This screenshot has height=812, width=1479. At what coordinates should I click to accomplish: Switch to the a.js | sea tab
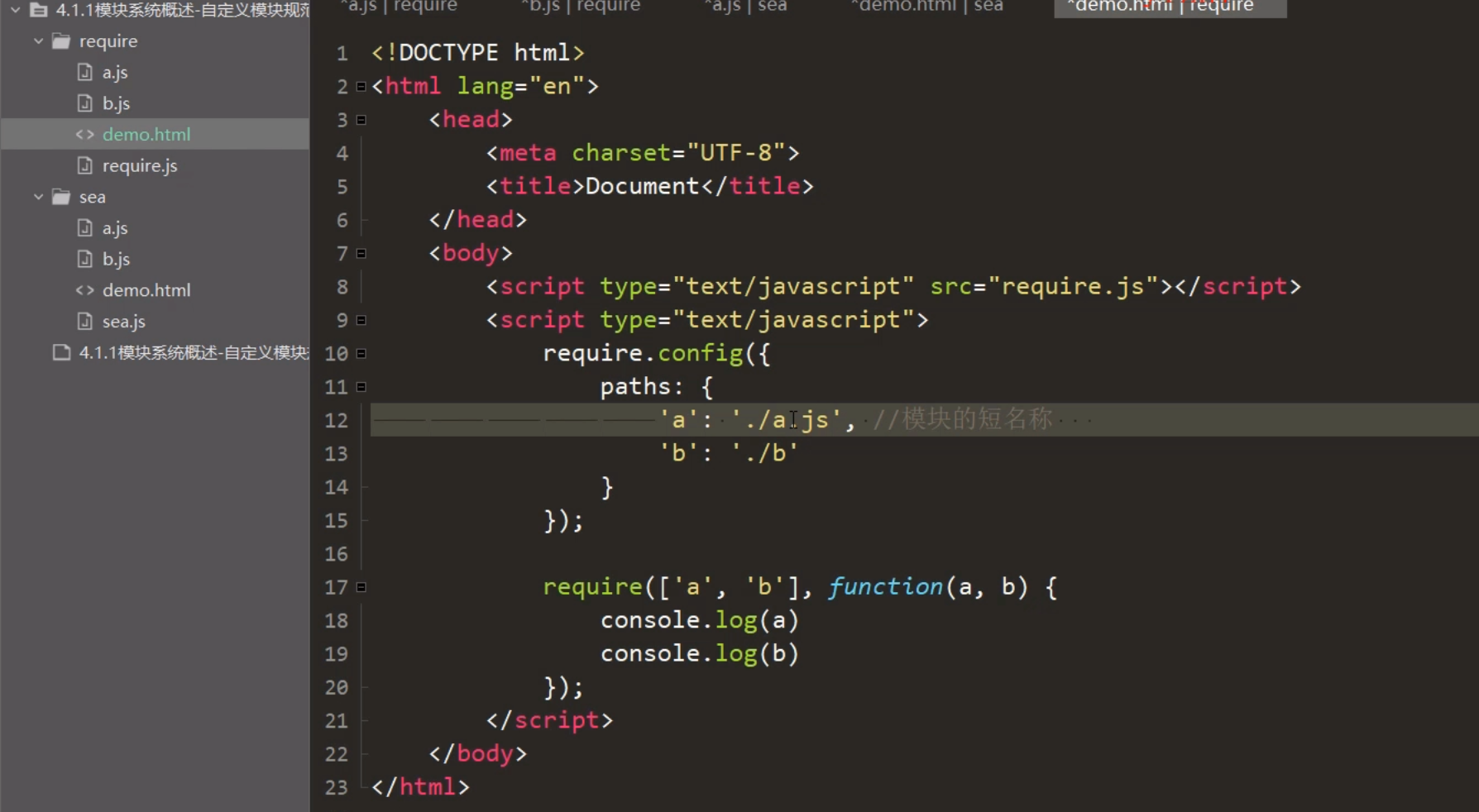(x=745, y=7)
